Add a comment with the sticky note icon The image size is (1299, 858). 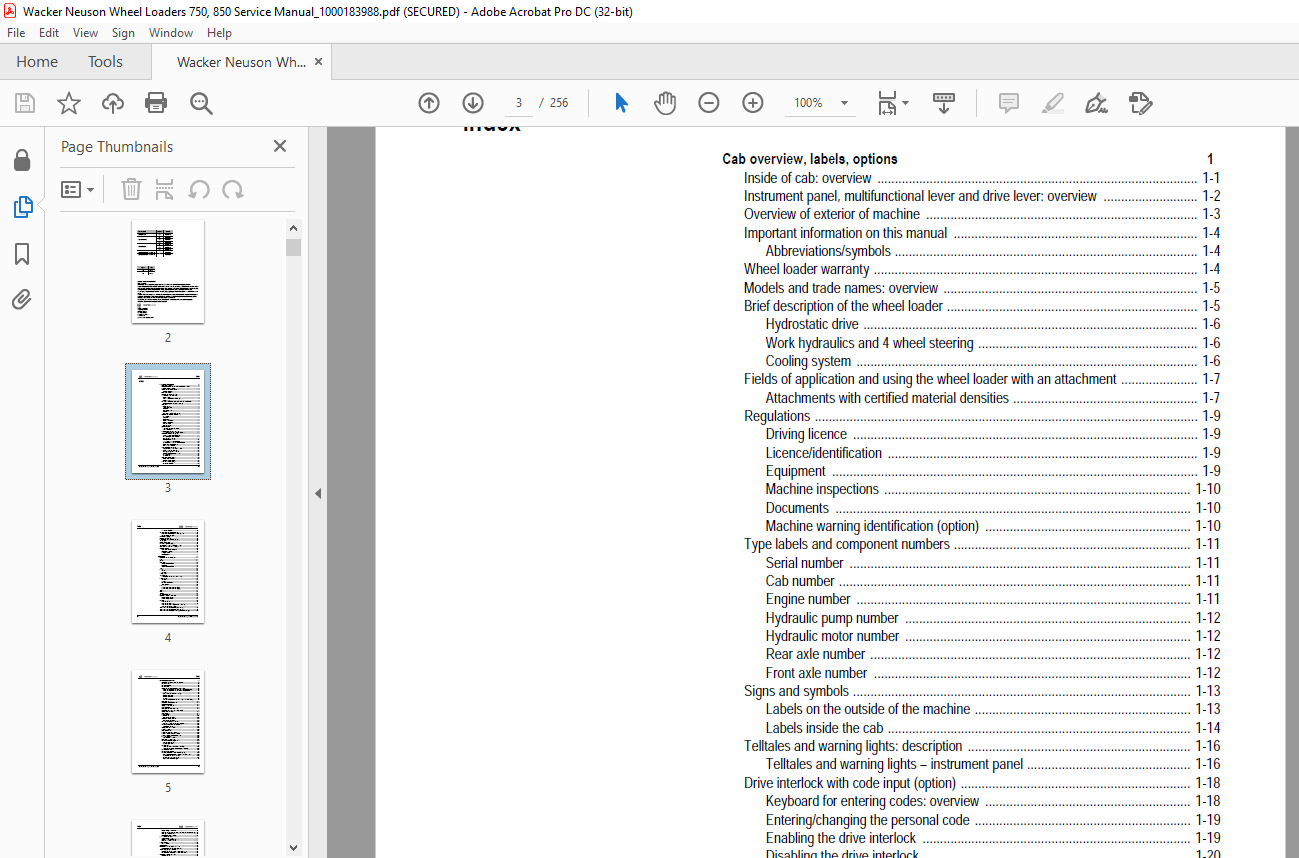(1009, 103)
